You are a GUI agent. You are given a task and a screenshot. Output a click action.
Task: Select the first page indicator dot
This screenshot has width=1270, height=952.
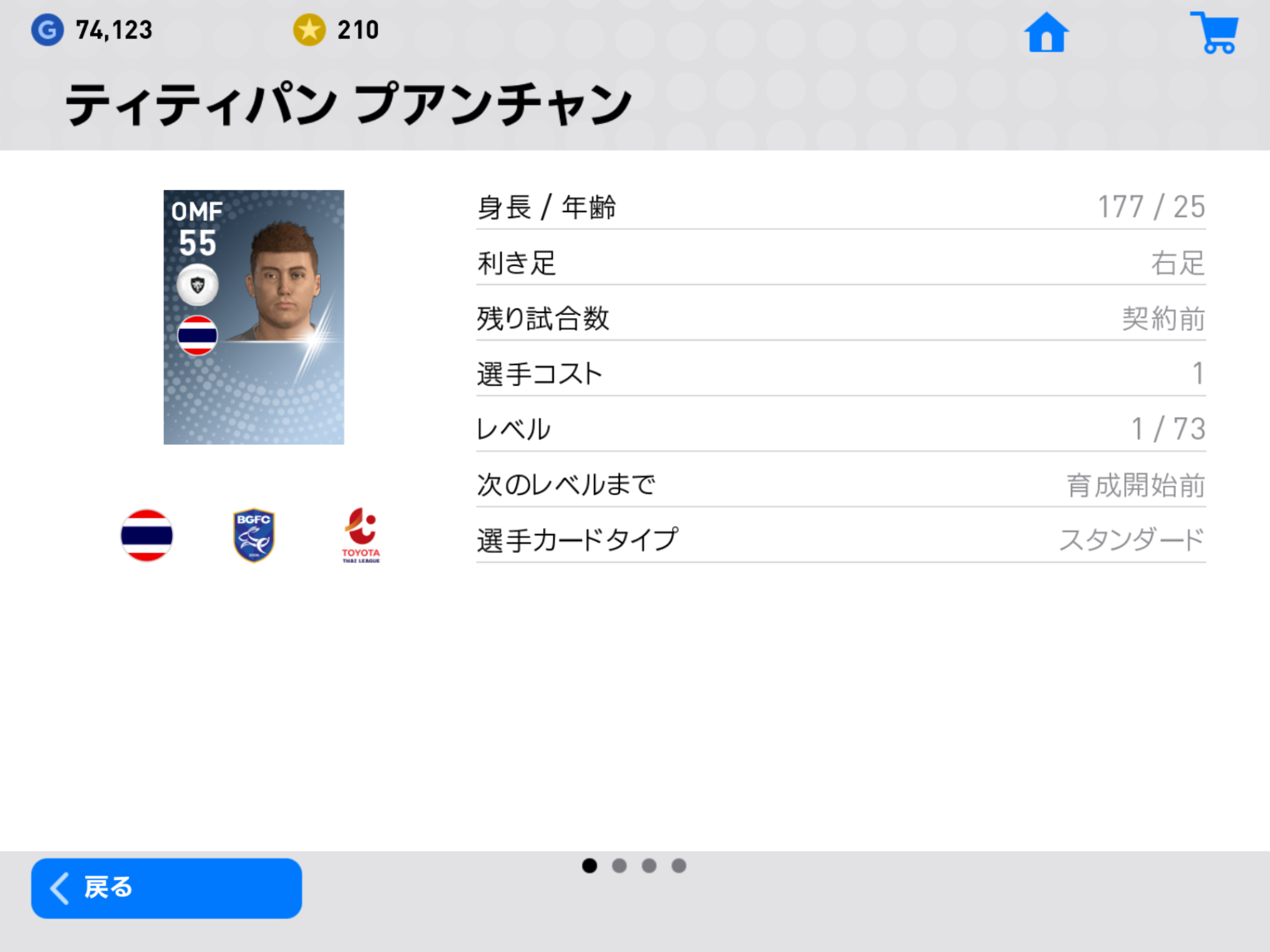[590, 866]
